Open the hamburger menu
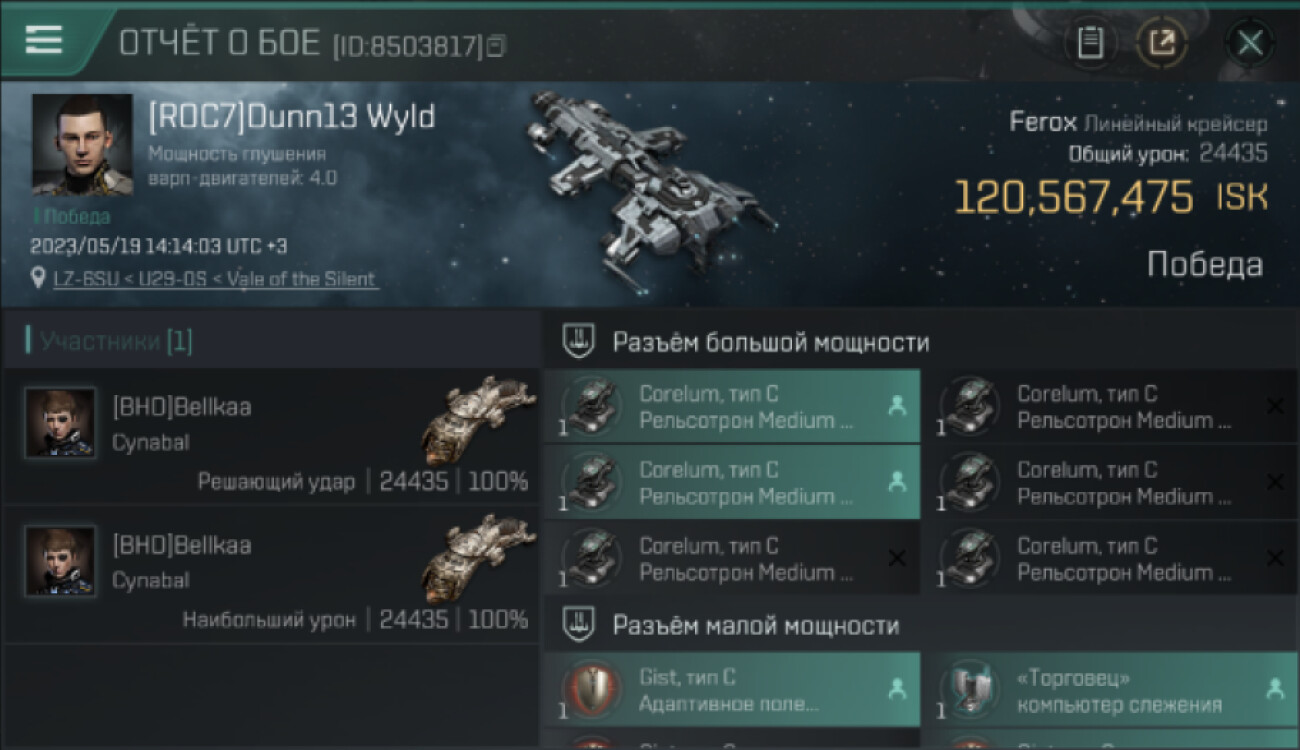 44,40
